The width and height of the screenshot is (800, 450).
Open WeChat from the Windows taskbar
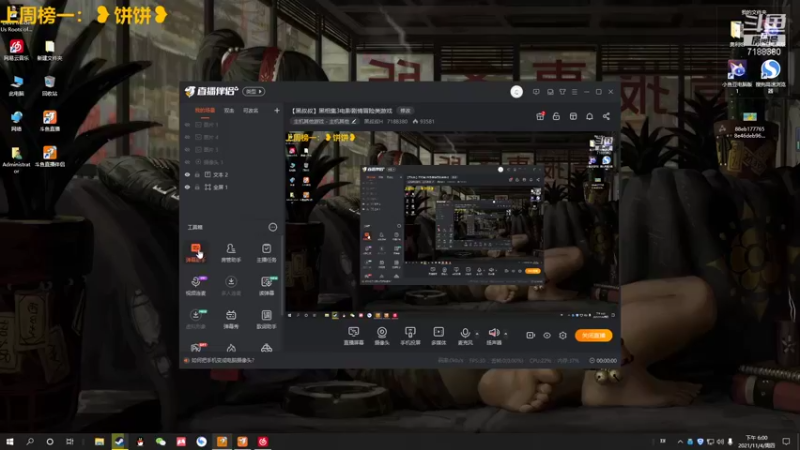(161, 441)
